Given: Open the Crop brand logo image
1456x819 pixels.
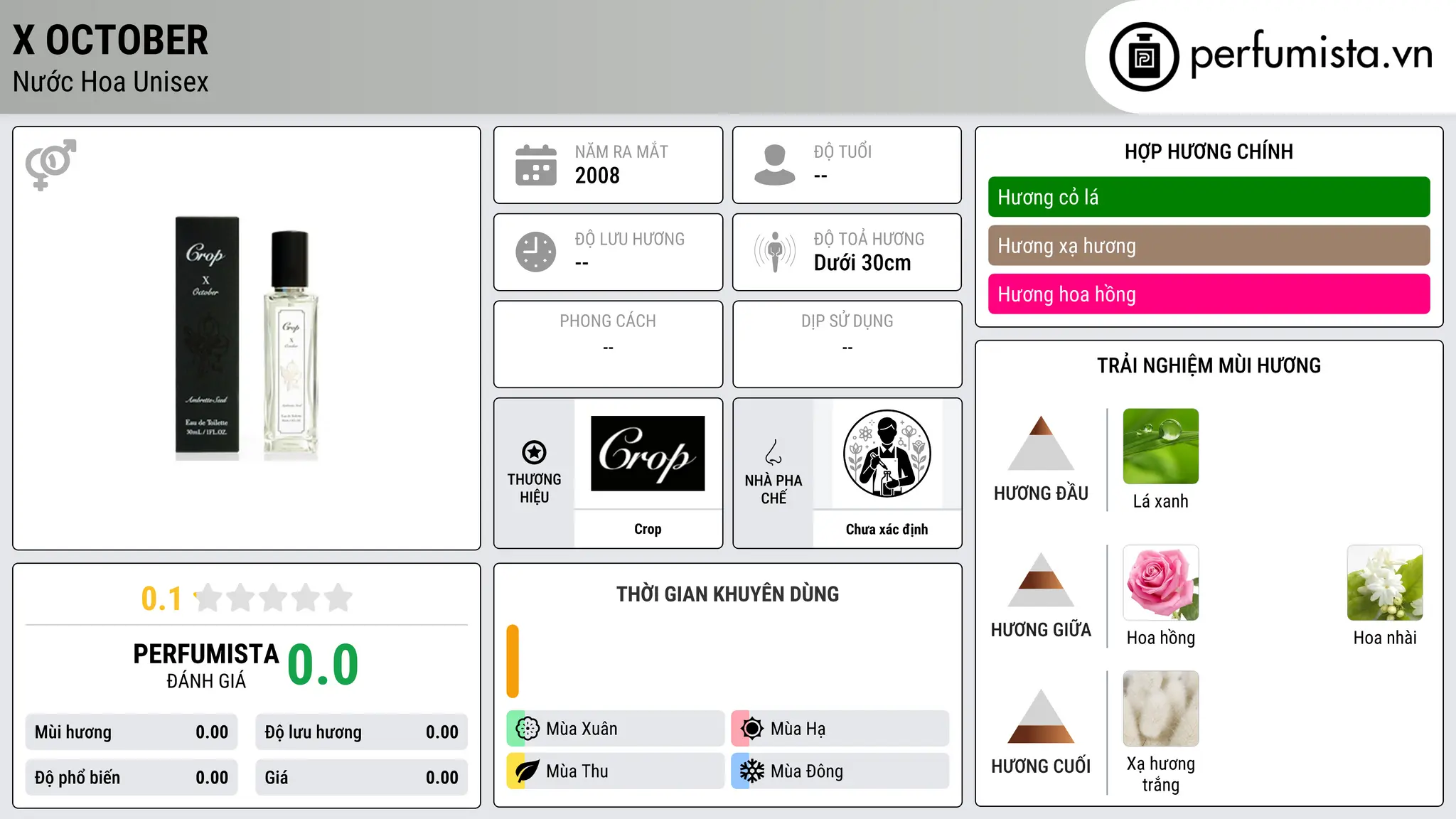Looking at the screenshot, I should pos(648,454).
